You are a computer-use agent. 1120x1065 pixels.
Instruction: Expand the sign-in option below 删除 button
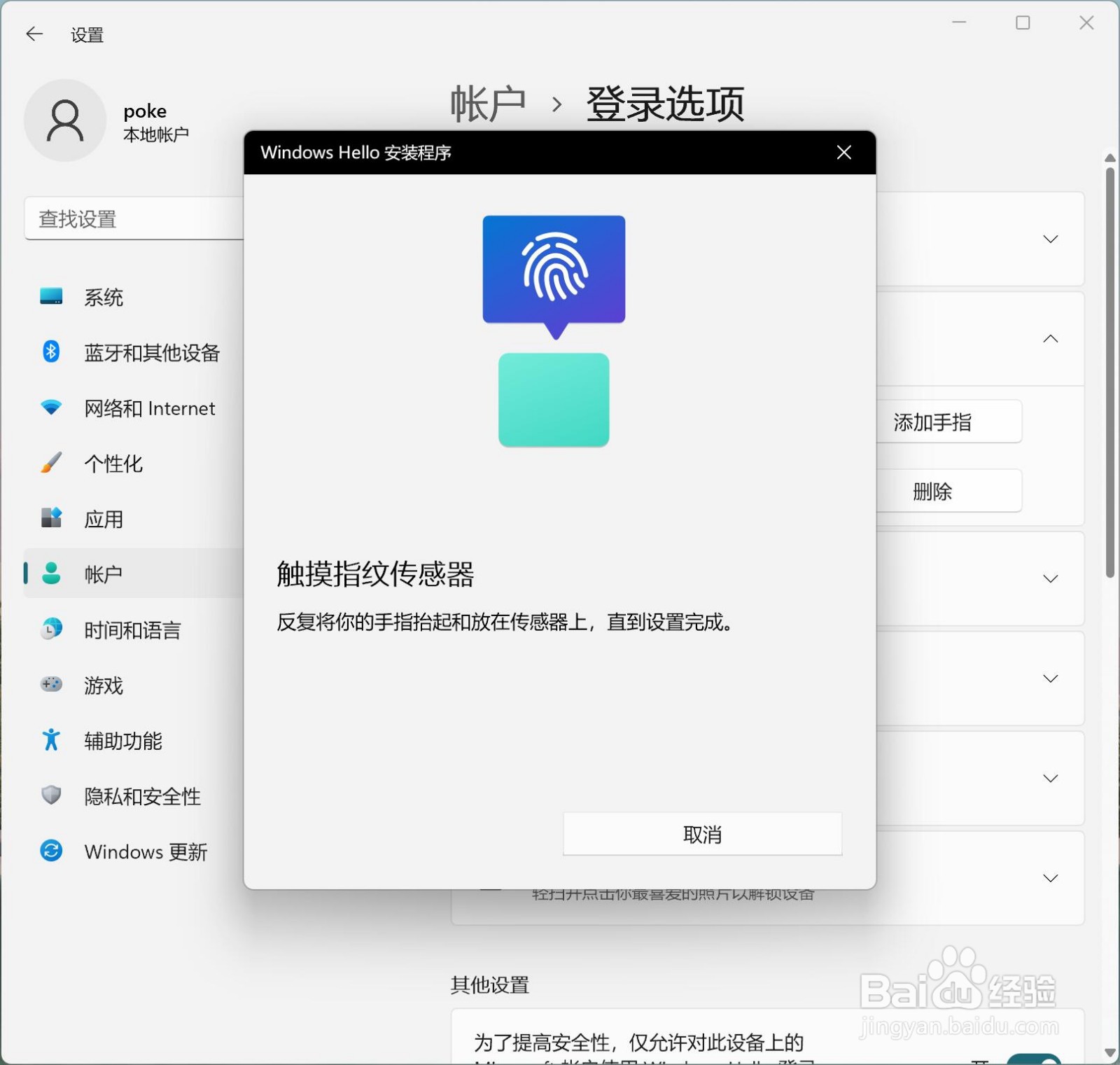tap(1050, 578)
